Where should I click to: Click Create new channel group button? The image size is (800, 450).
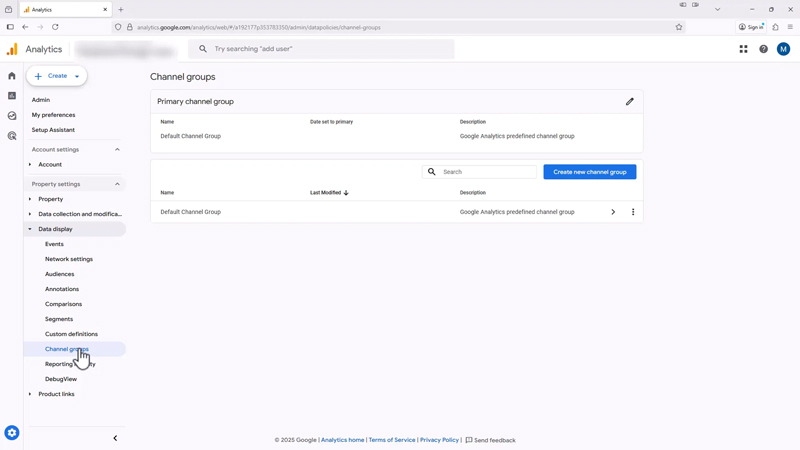589,172
